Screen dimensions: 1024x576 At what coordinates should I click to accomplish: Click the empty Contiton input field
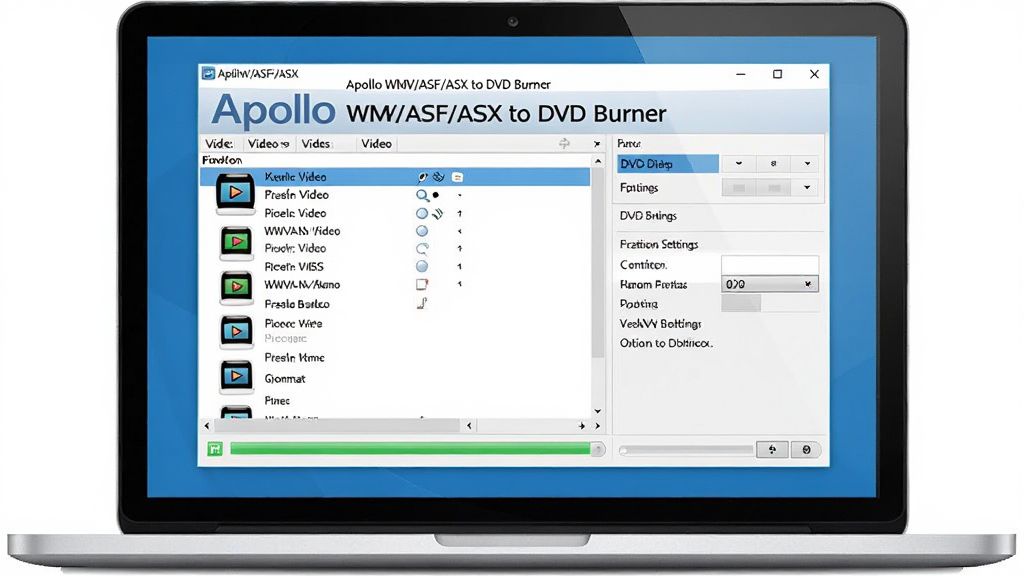(770, 264)
